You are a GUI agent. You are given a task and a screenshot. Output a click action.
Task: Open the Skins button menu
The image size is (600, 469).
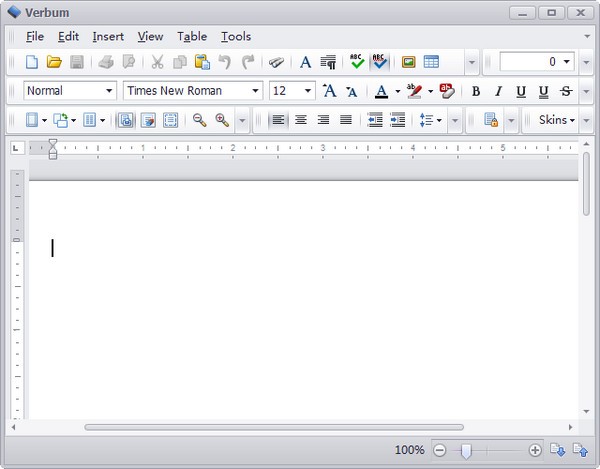coord(557,120)
